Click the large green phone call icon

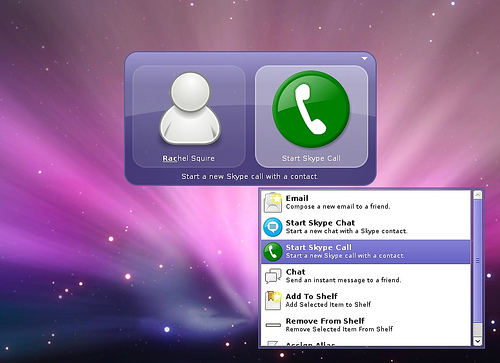coord(311,109)
